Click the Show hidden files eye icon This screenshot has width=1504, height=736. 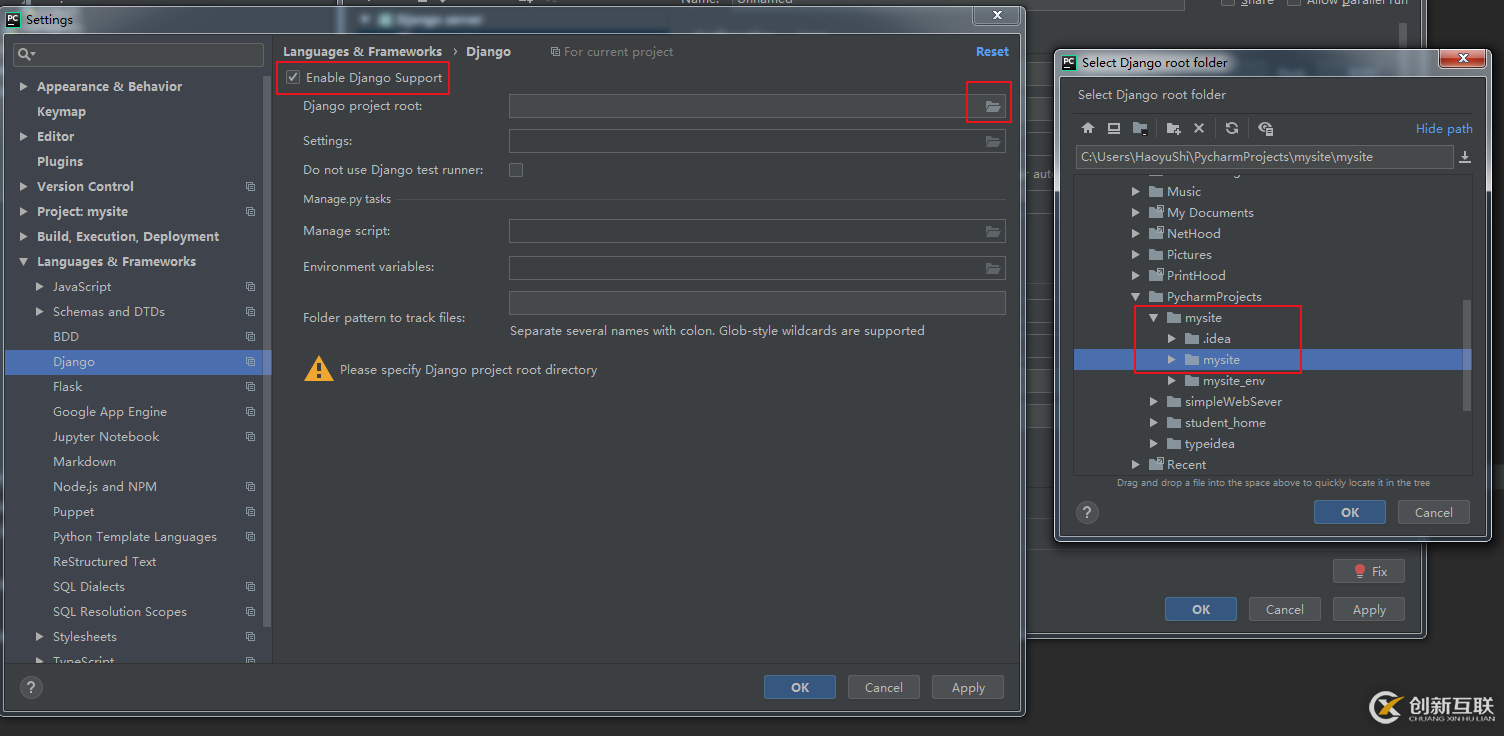(x=1265, y=128)
